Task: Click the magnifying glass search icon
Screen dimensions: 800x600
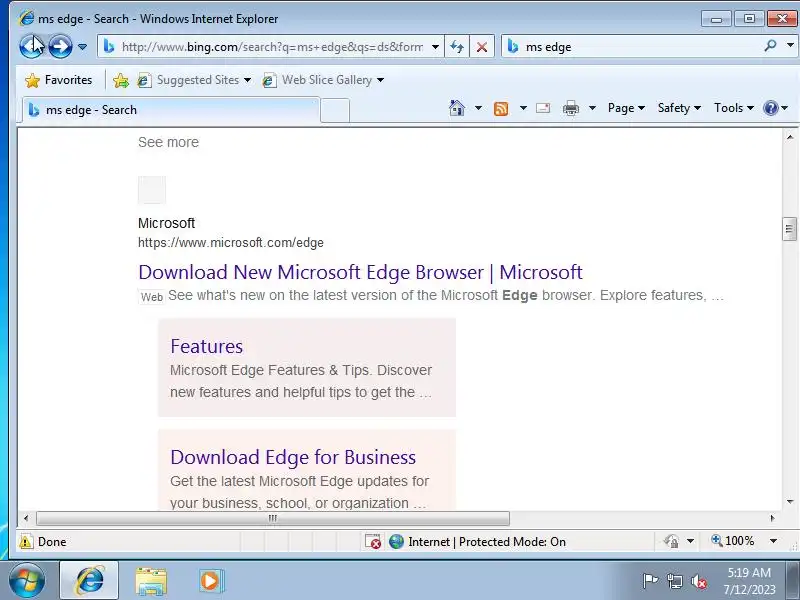Action: [770, 46]
